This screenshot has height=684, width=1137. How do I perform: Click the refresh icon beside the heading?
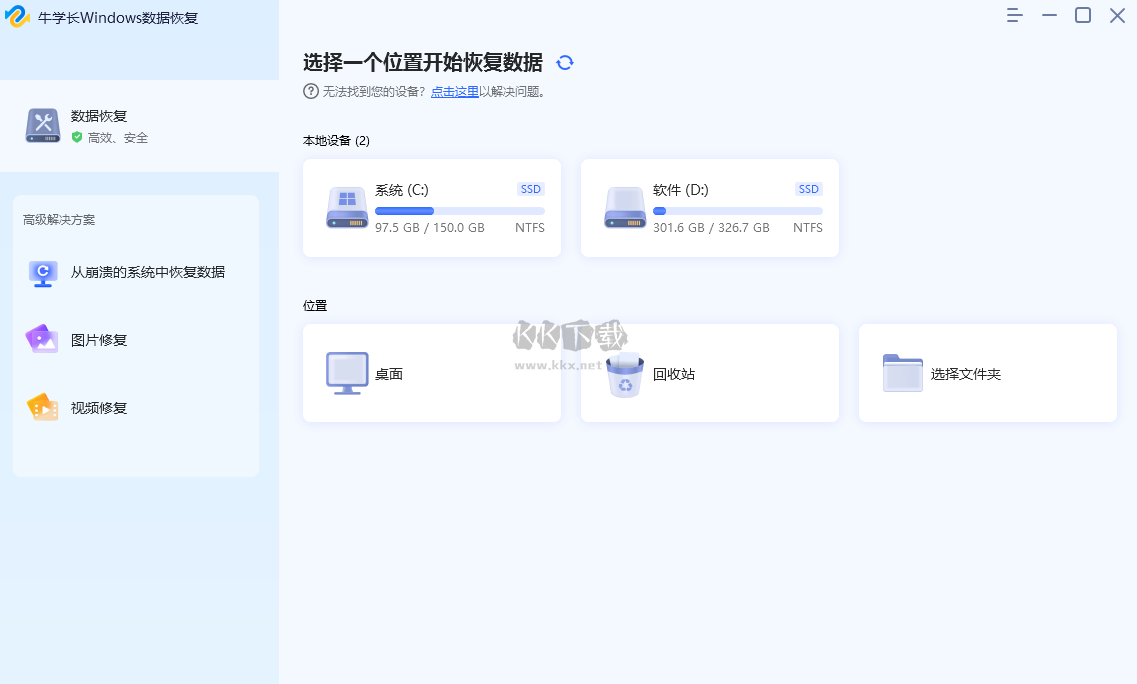[565, 63]
